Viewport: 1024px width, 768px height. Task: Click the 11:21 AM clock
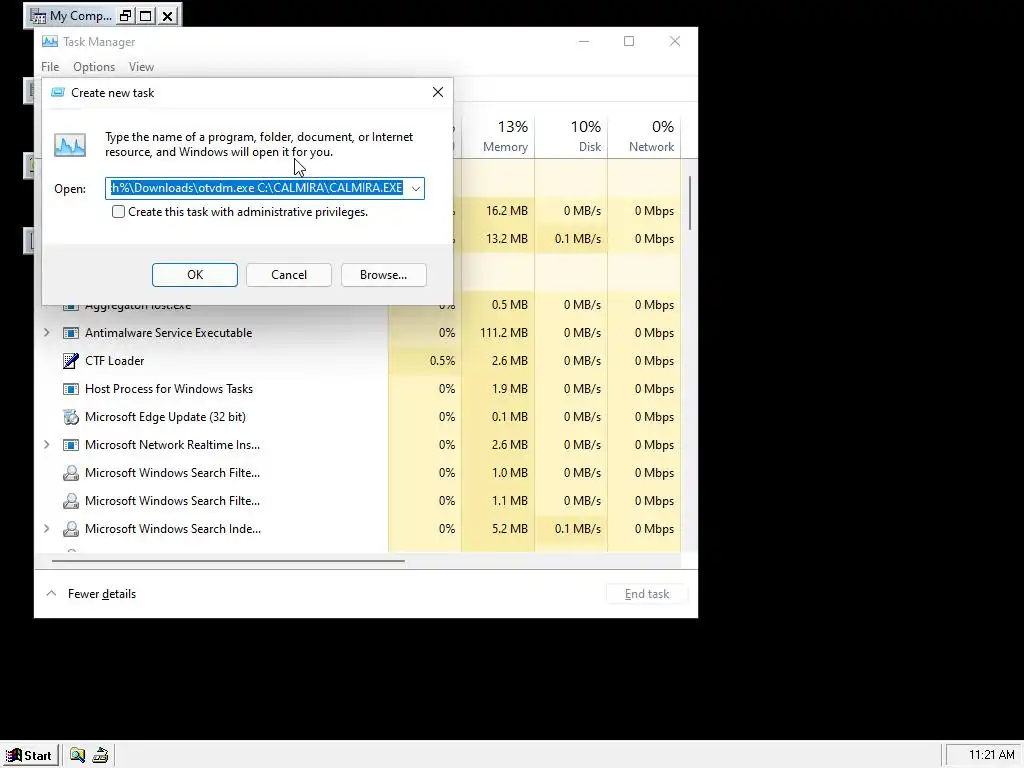coord(991,755)
